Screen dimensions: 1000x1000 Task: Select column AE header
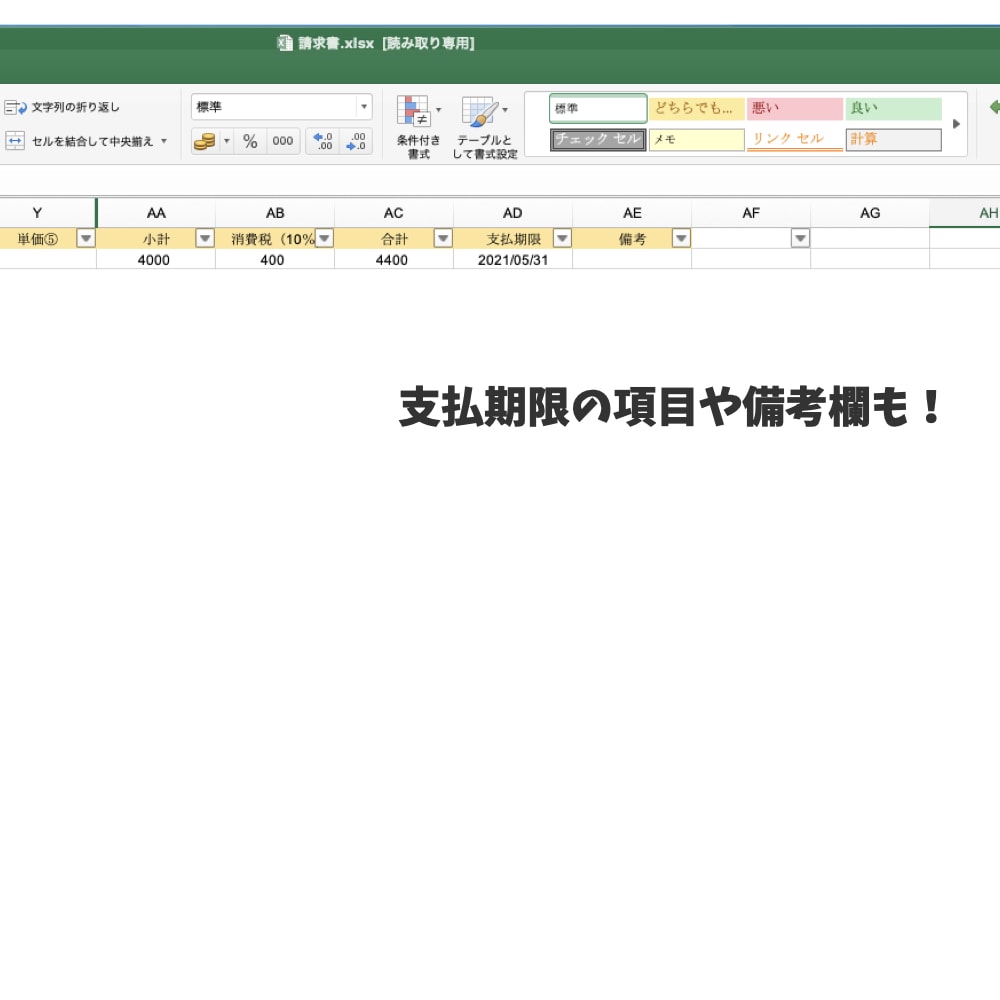[632, 213]
